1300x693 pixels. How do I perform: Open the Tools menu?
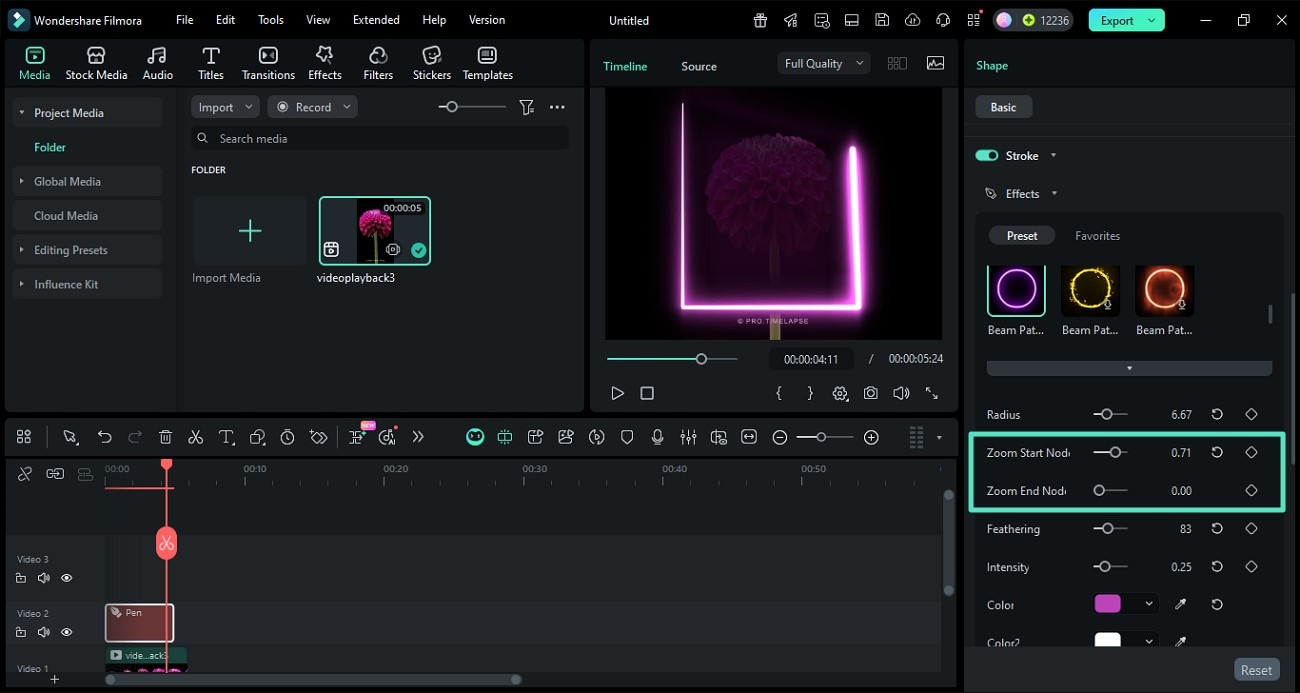point(271,20)
